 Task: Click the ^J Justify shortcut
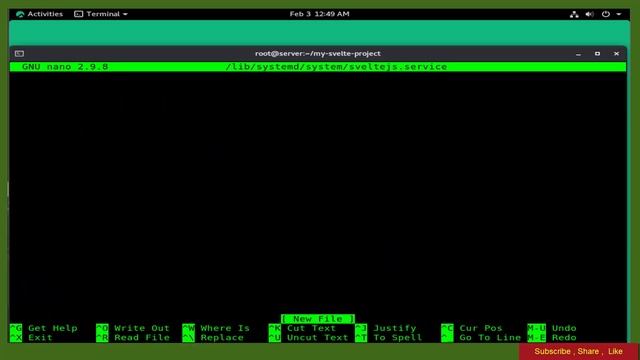(386, 328)
